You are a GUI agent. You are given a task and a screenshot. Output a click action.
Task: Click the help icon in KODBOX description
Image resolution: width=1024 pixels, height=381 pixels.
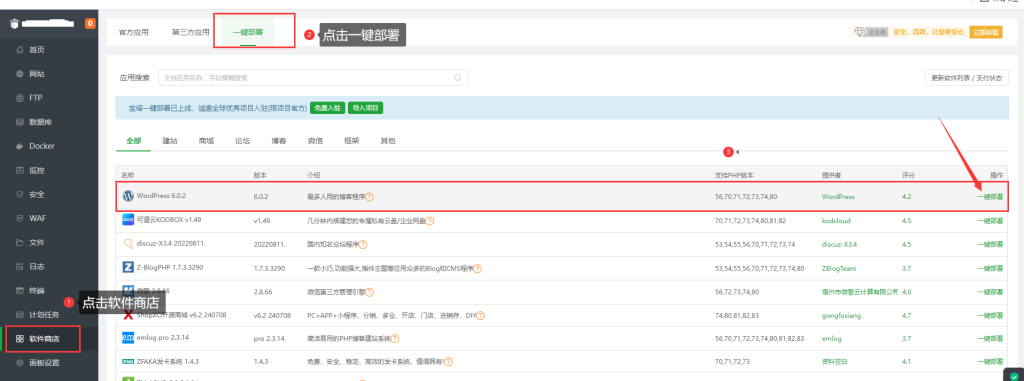point(430,221)
